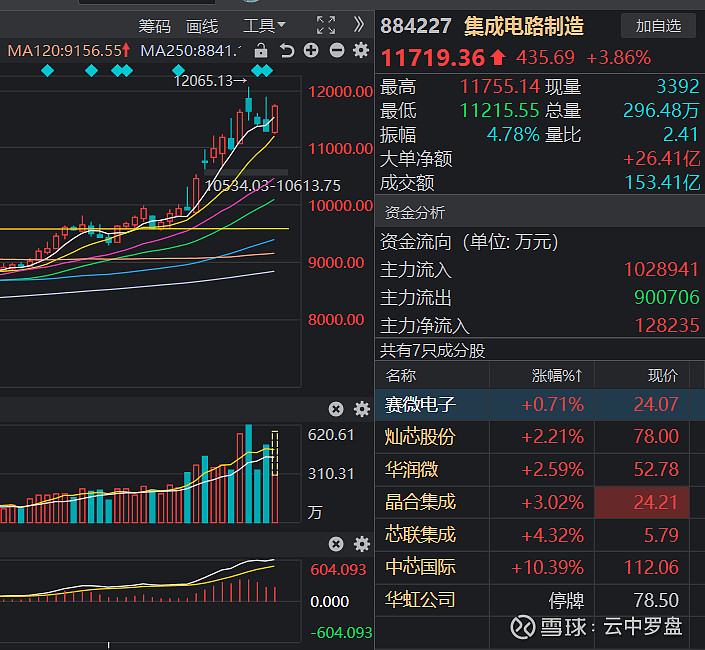Zoom in chart with plus icon
Image resolution: width=705 pixels, height=650 pixels.
pos(311,50)
